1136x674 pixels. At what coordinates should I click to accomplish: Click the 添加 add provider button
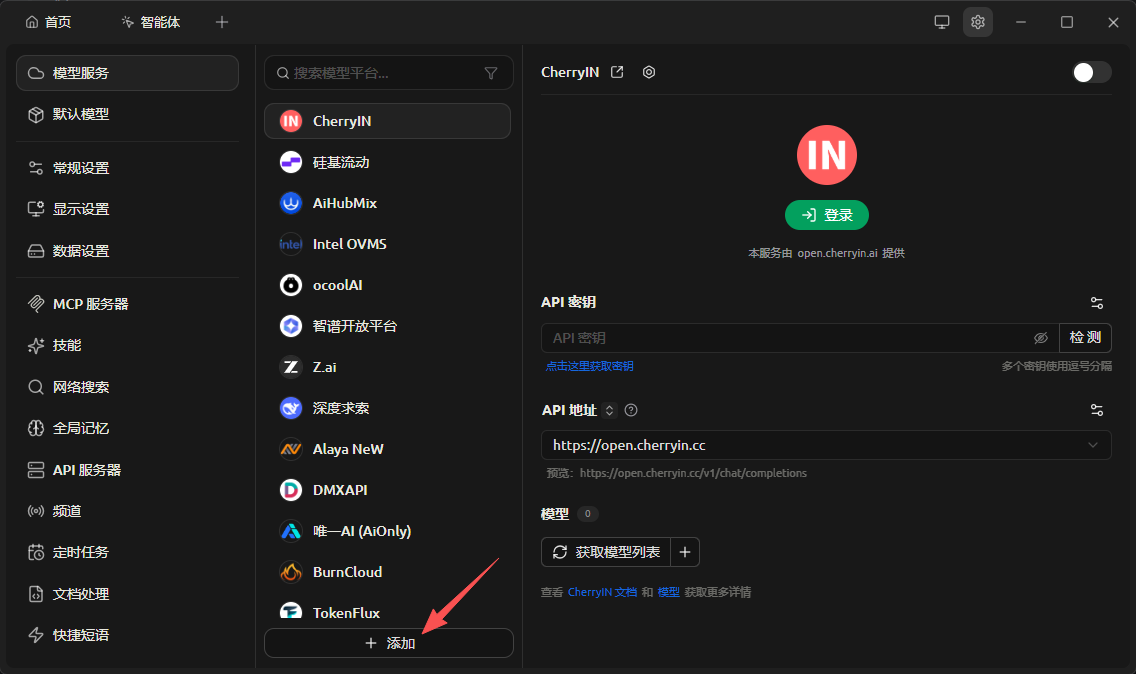(x=389, y=644)
